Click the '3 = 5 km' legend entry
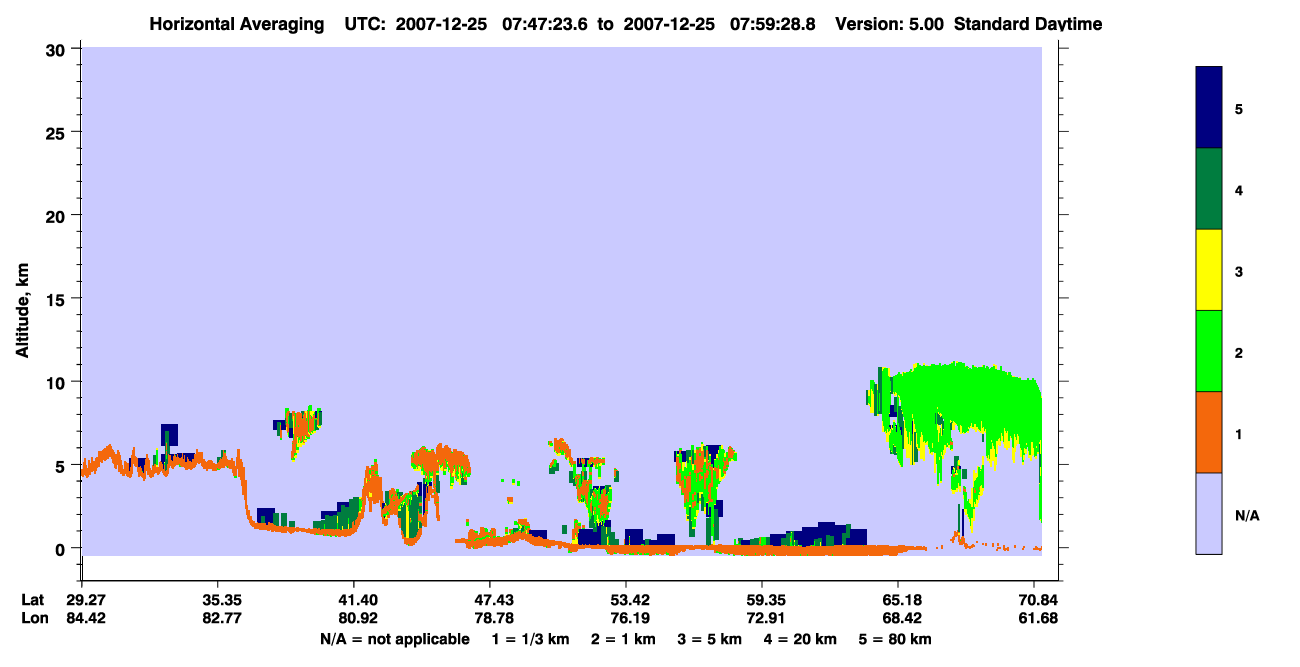The width and height of the screenshot is (1300, 667). click(x=712, y=639)
